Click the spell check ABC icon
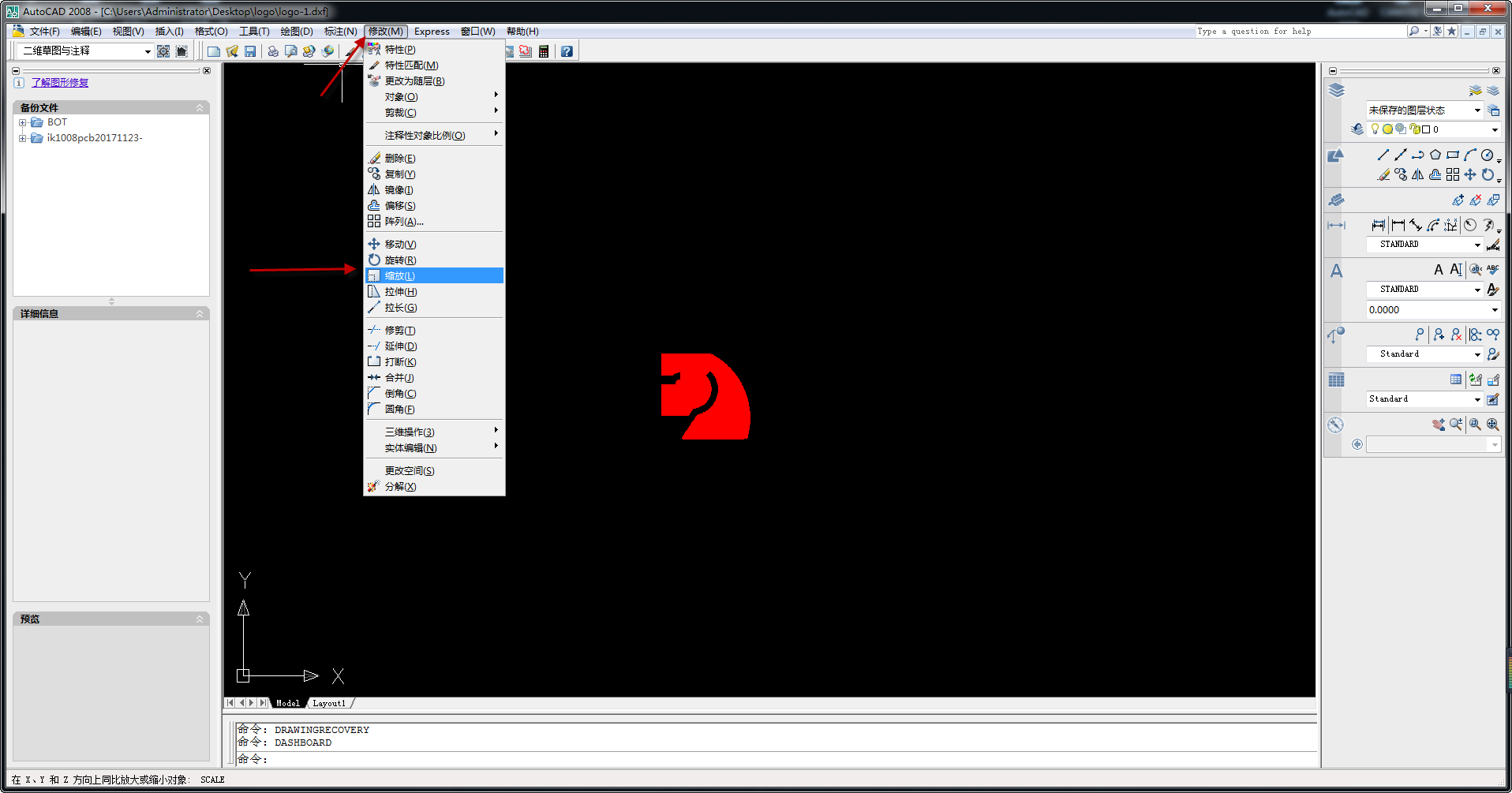The height and width of the screenshot is (793, 1512). pos(1493,270)
